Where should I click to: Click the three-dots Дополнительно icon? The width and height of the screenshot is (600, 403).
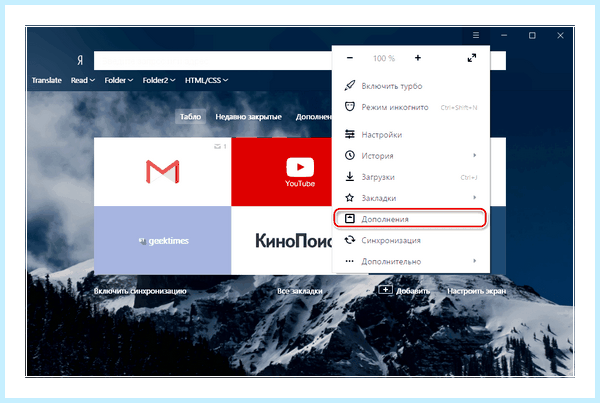(x=349, y=261)
